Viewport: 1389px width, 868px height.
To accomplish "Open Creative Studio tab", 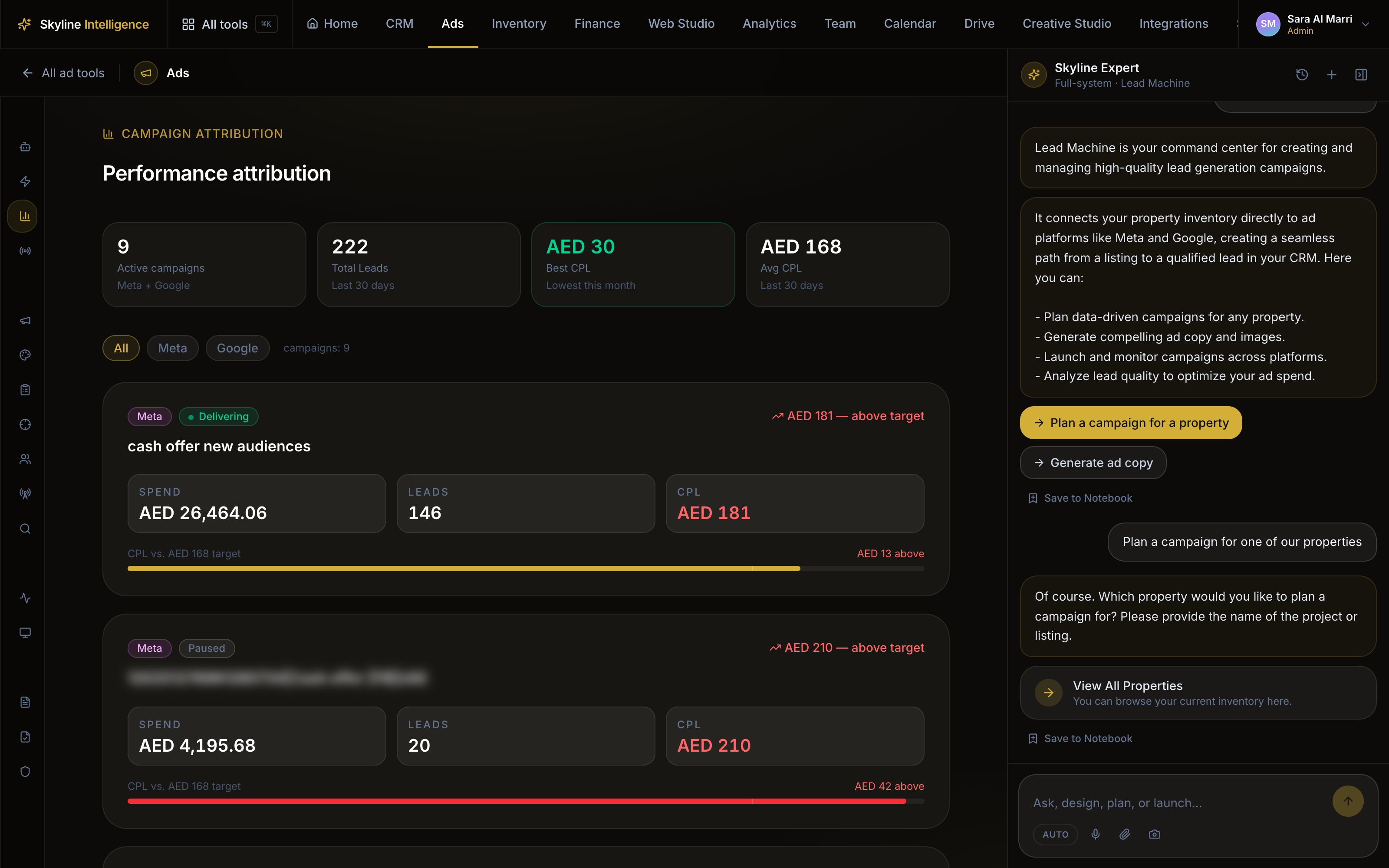I will pyautogui.click(x=1066, y=23).
